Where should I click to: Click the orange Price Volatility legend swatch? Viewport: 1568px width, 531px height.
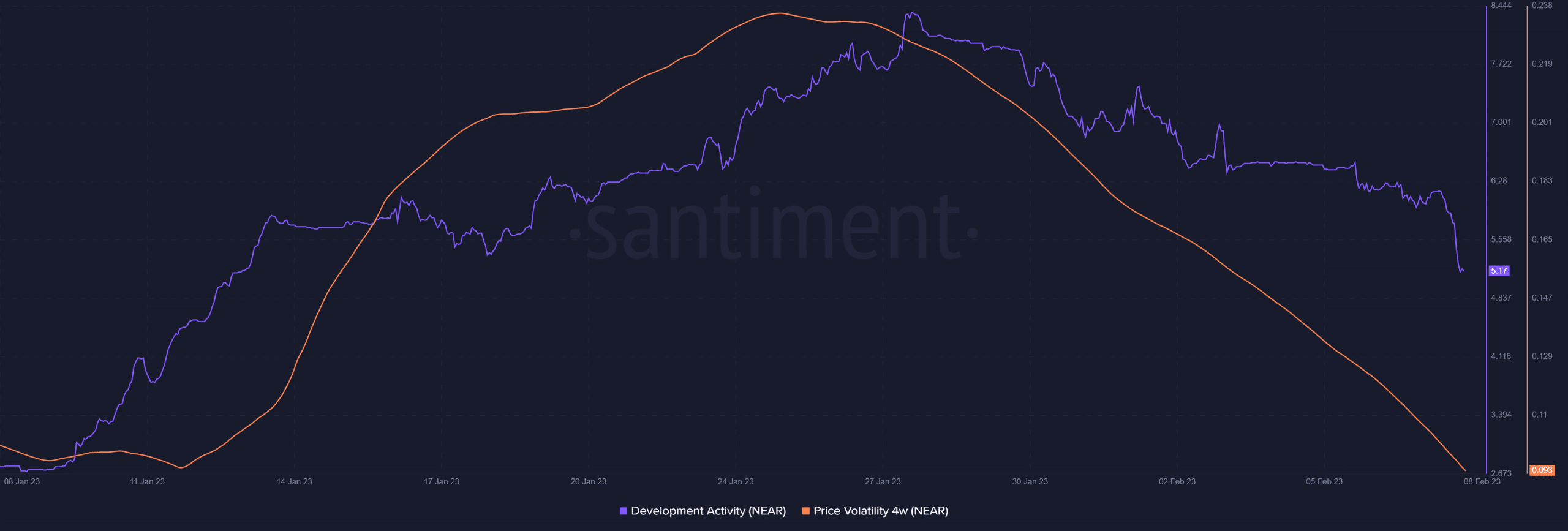(806, 511)
